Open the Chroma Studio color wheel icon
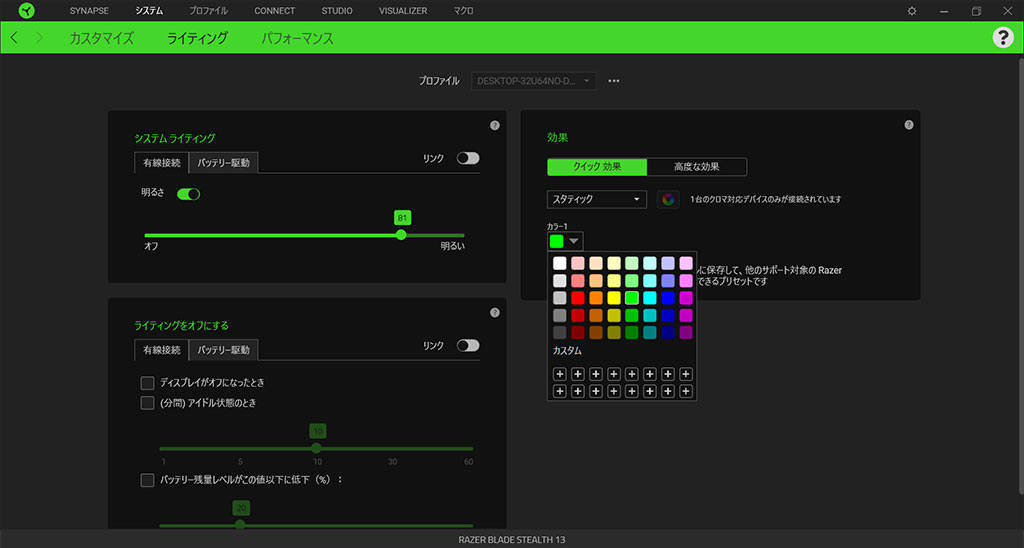Viewport: 1024px width, 548px height. click(x=668, y=199)
